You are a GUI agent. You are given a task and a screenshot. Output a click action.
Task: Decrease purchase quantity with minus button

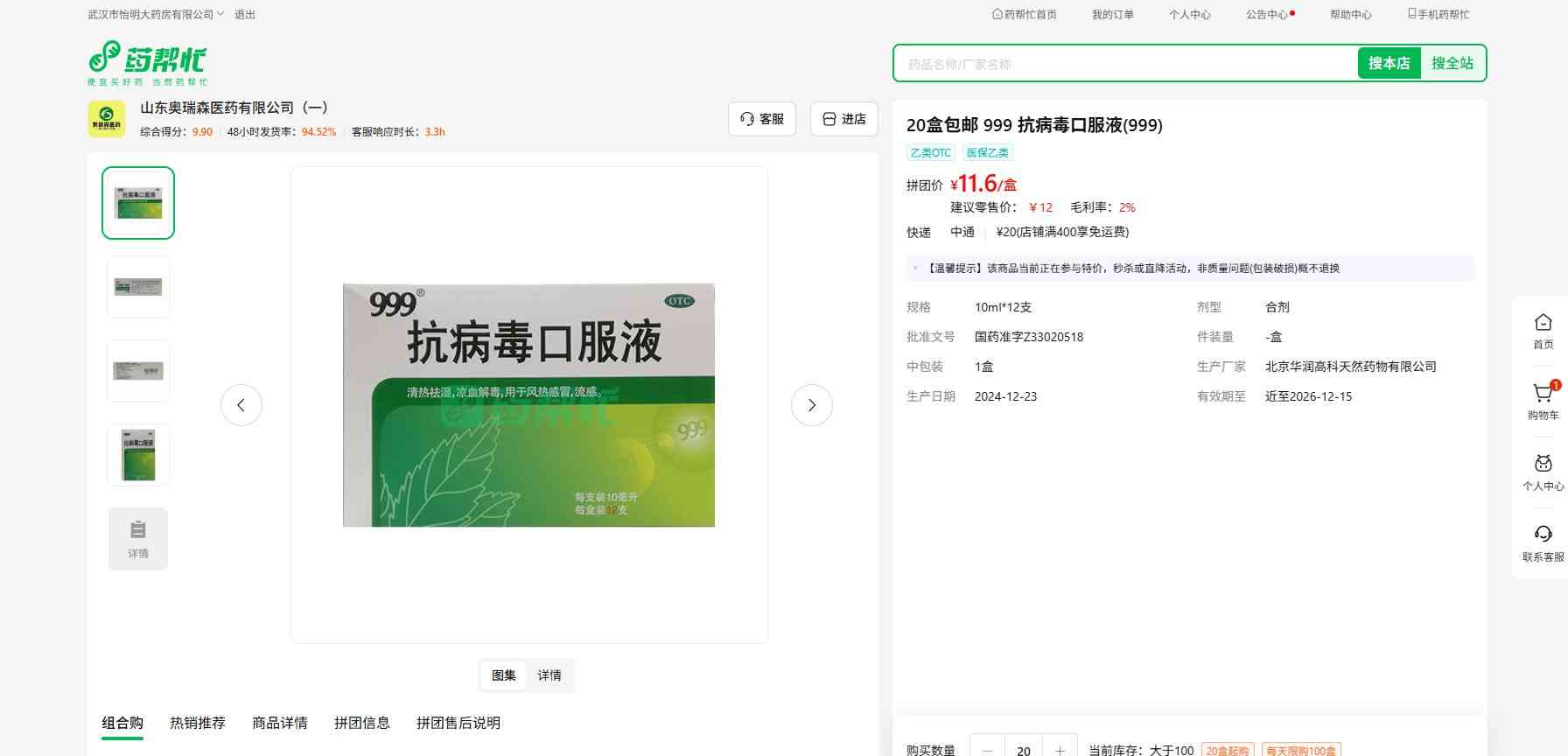coord(988,750)
